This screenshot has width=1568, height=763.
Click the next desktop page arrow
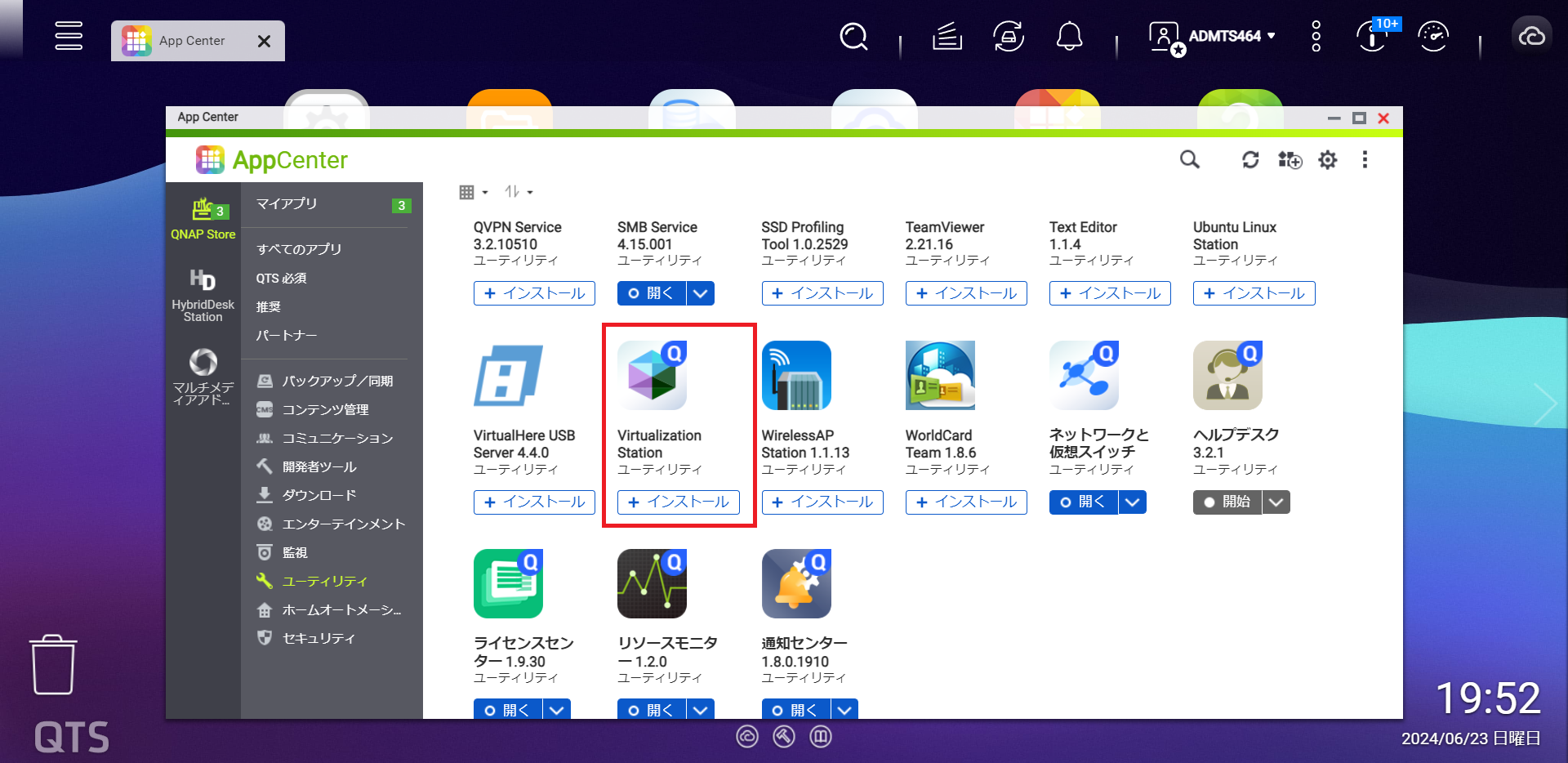1546,404
